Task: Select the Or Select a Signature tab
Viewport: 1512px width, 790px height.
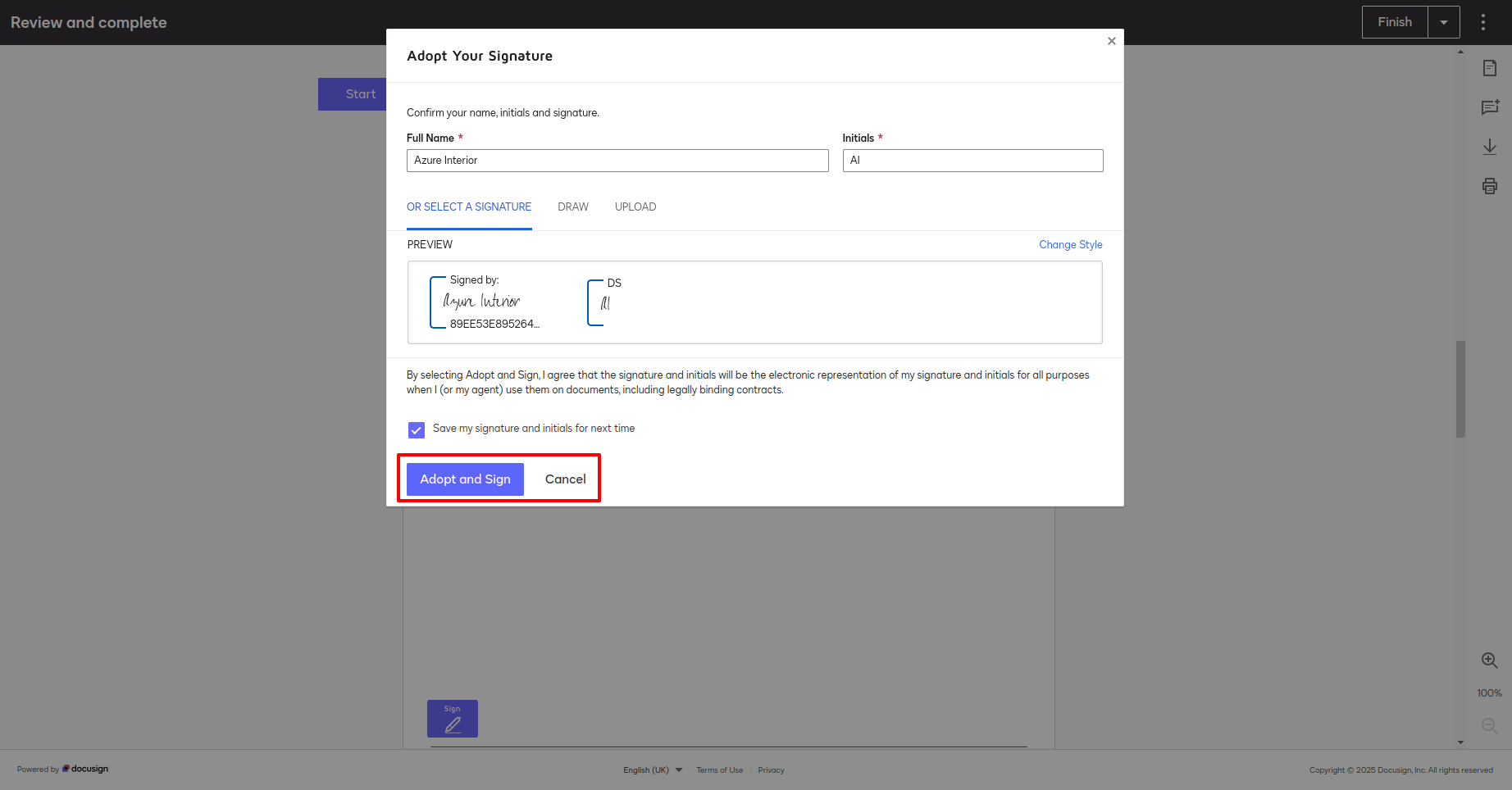Action: (x=469, y=207)
